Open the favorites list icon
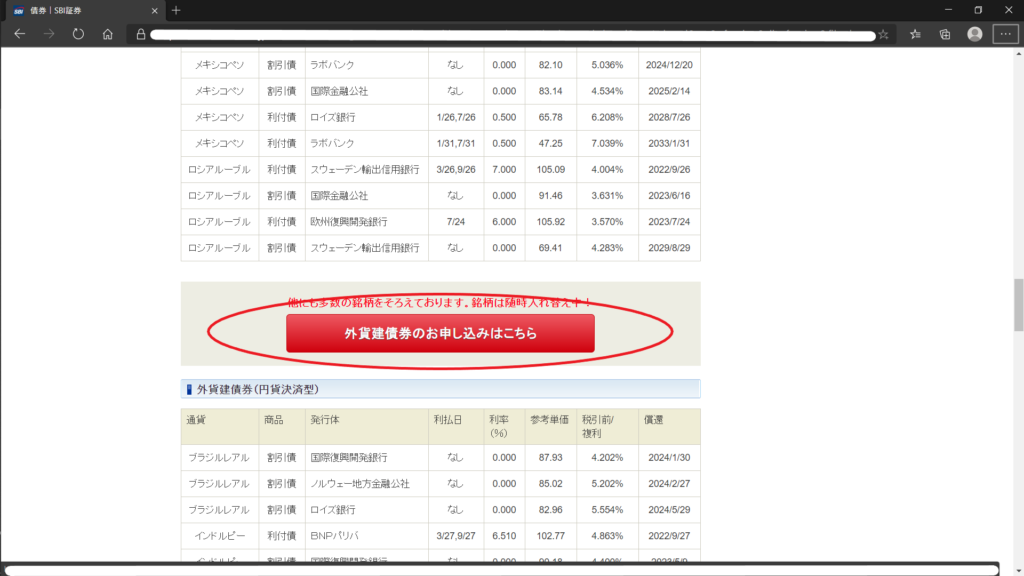Viewport: 1024px width, 576px height. click(916, 34)
